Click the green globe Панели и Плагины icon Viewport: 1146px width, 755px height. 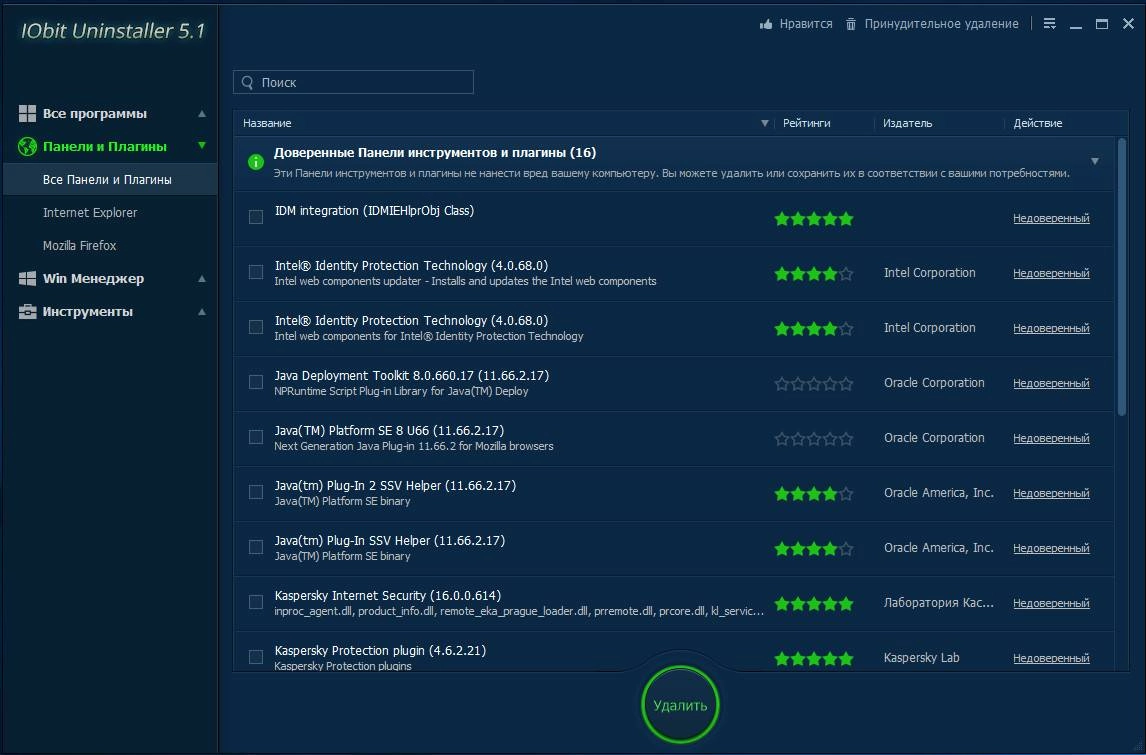(x=27, y=146)
